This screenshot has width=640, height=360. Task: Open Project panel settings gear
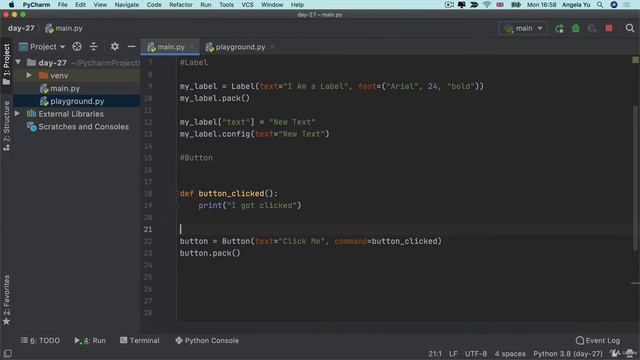click(115, 47)
